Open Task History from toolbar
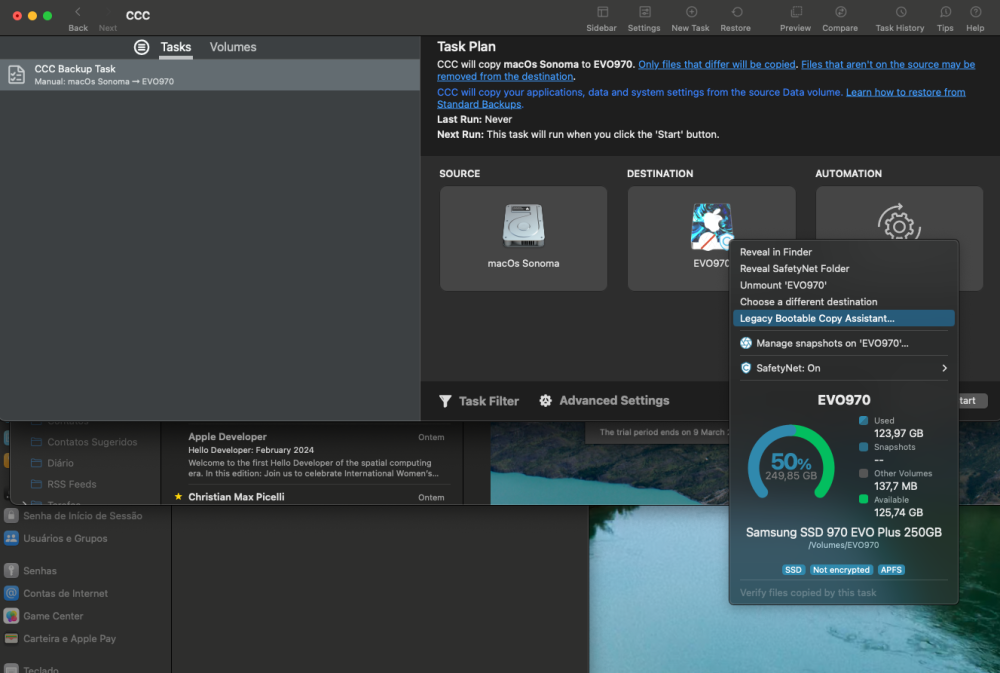The height and width of the screenshot is (673, 1000). [900, 12]
